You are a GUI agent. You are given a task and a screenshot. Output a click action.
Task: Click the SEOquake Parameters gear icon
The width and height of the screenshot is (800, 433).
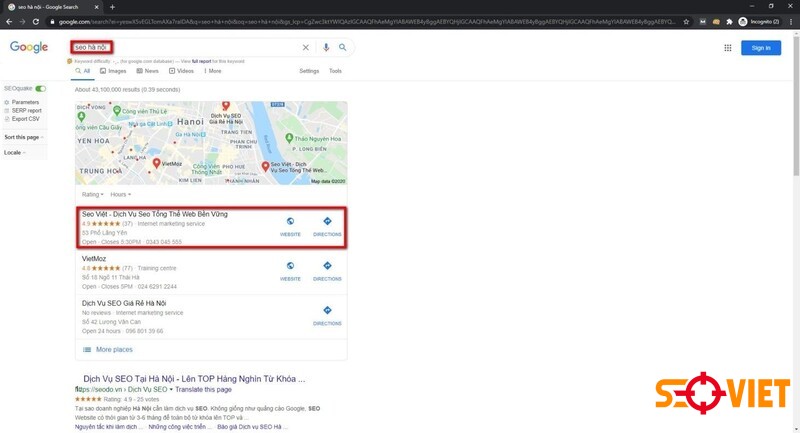click(7, 103)
